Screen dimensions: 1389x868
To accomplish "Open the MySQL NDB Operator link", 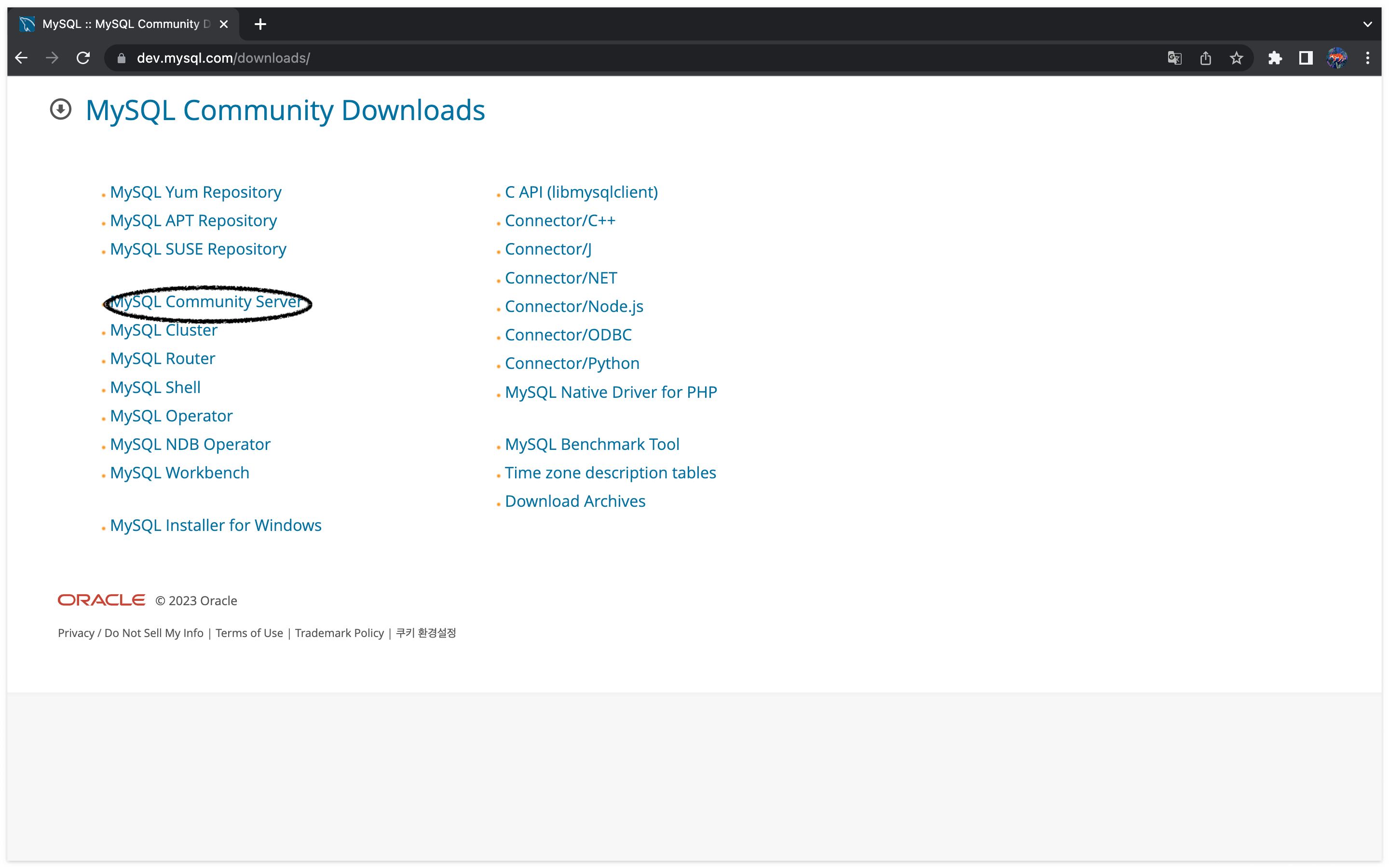I will 190,444.
